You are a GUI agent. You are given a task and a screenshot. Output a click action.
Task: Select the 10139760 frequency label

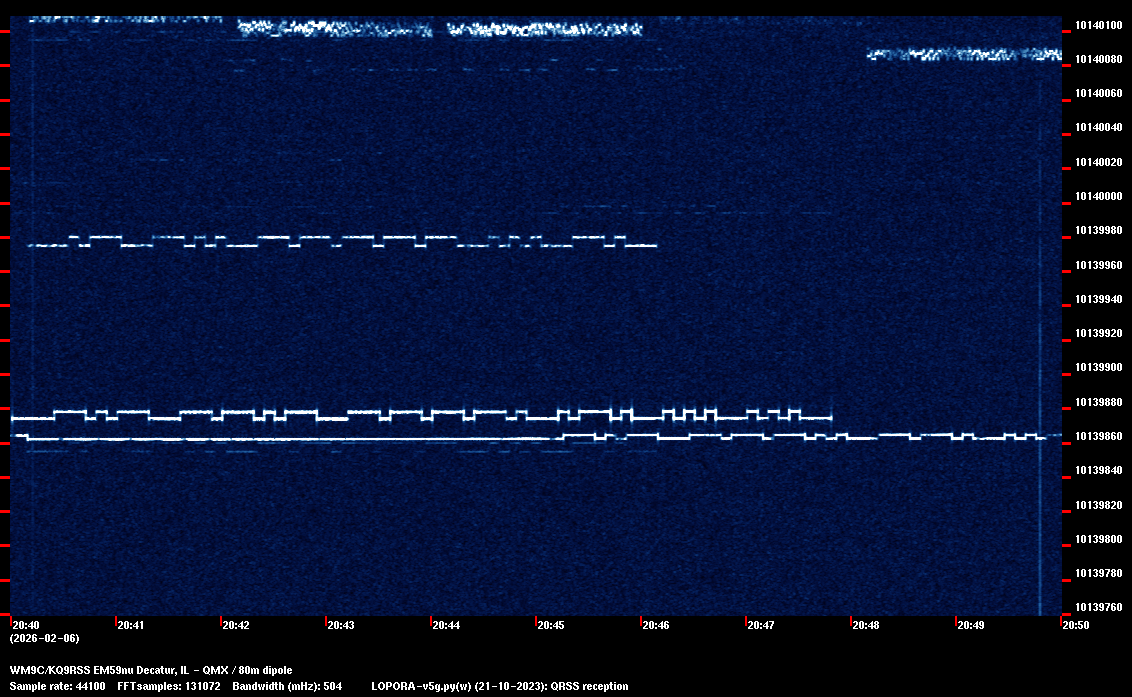pyautogui.click(x=1097, y=607)
